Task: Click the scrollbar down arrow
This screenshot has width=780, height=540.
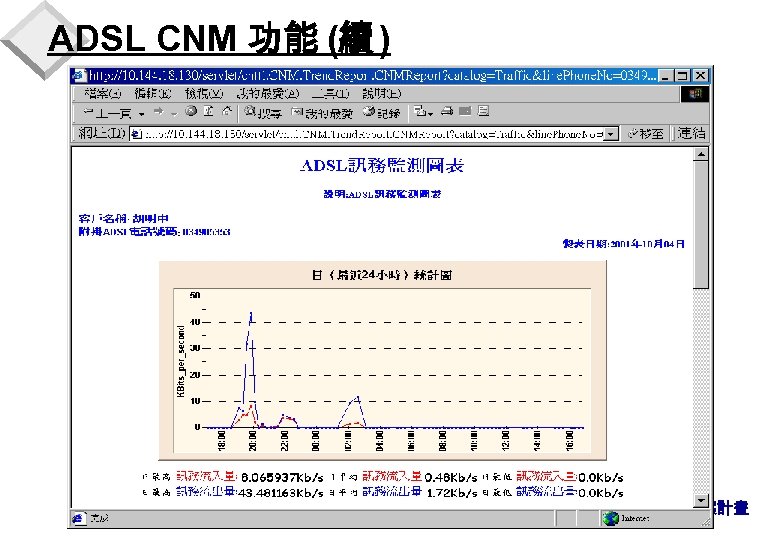Action: click(700, 501)
